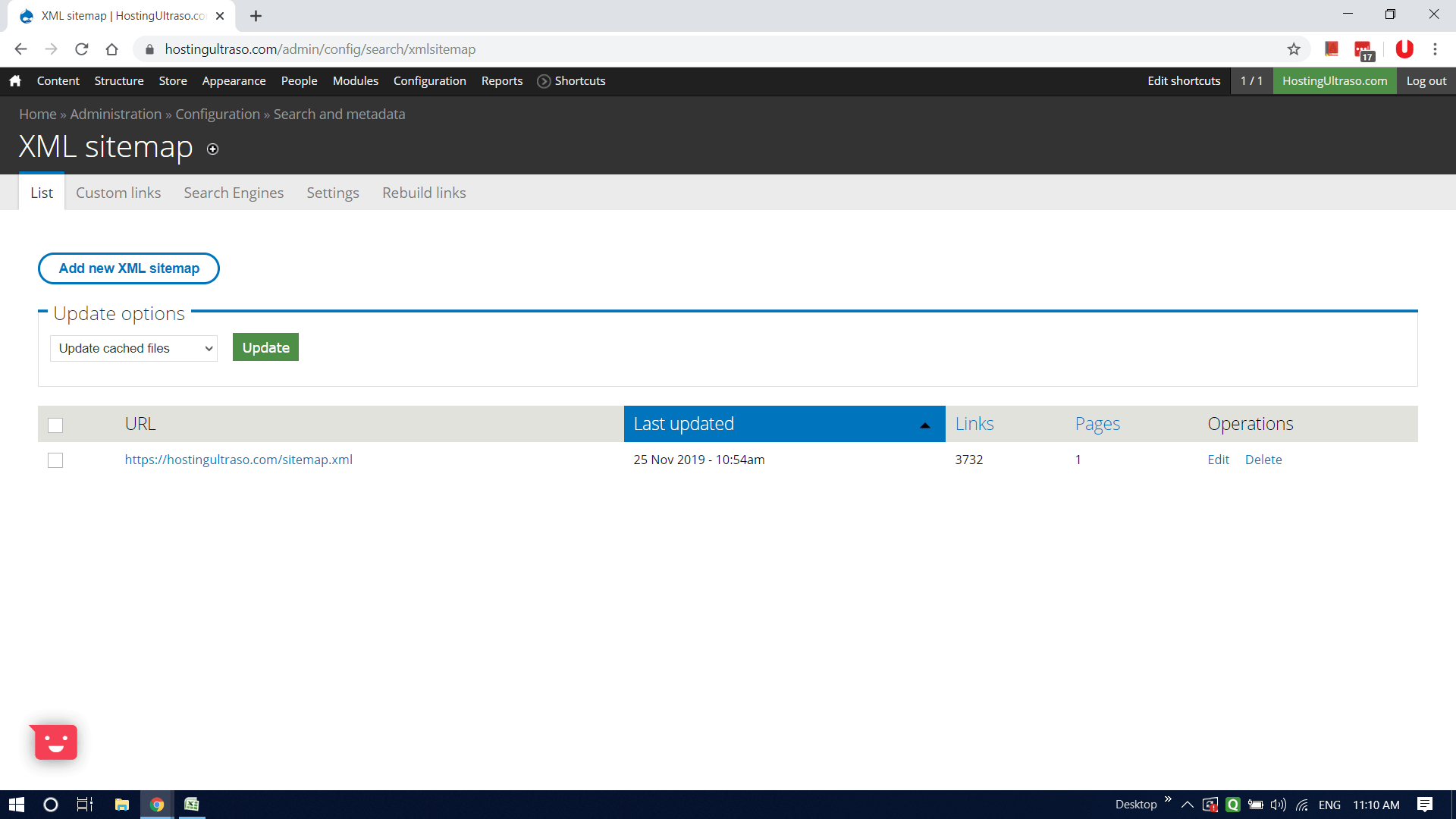1456x819 pixels.
Task: Bookmark this page via the address bar star
Action: [x=1294, y=49]
